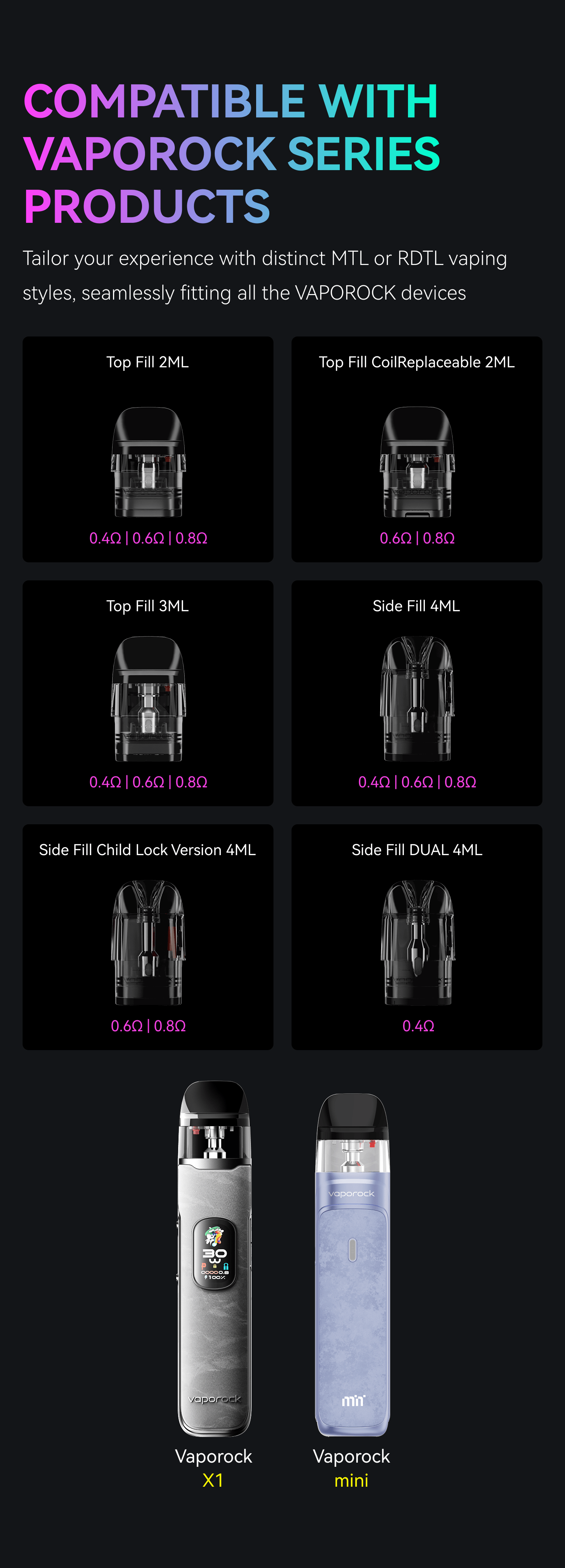Click Side Fill Child Lock Version 4ML title
The height and width of the screenshot is (1568, 565).
click(x=147, y=850)
